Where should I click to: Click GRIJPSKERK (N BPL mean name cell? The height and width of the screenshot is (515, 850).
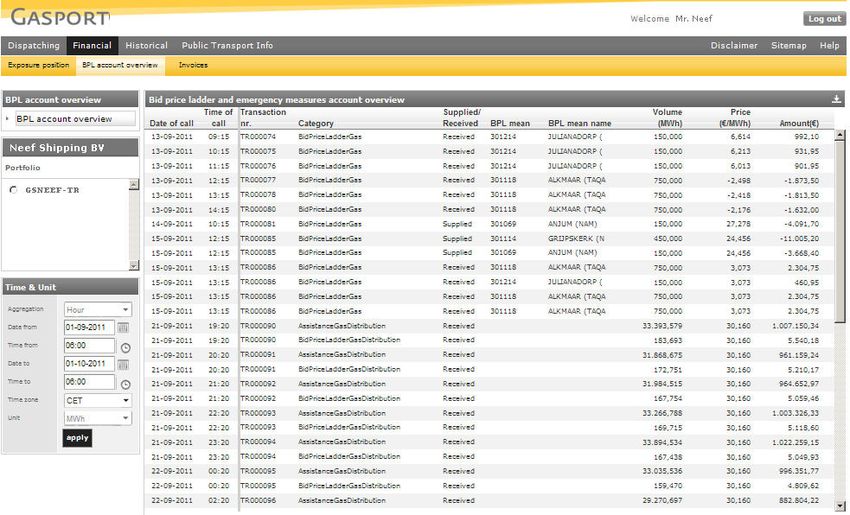pyautogui.click(x=576, y=239)
